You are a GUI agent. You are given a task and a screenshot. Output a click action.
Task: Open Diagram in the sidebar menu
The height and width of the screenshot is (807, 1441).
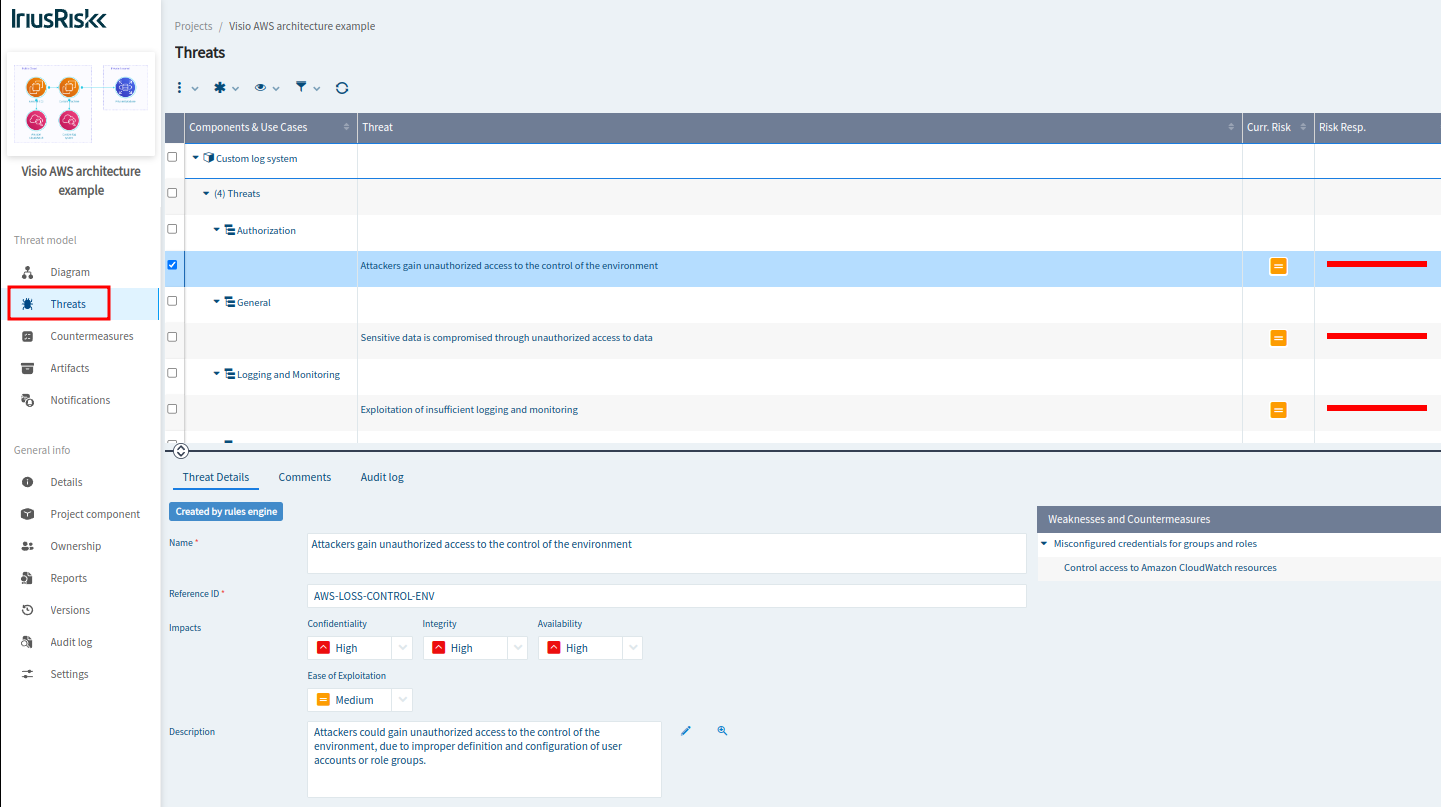[x=70, y=272]
